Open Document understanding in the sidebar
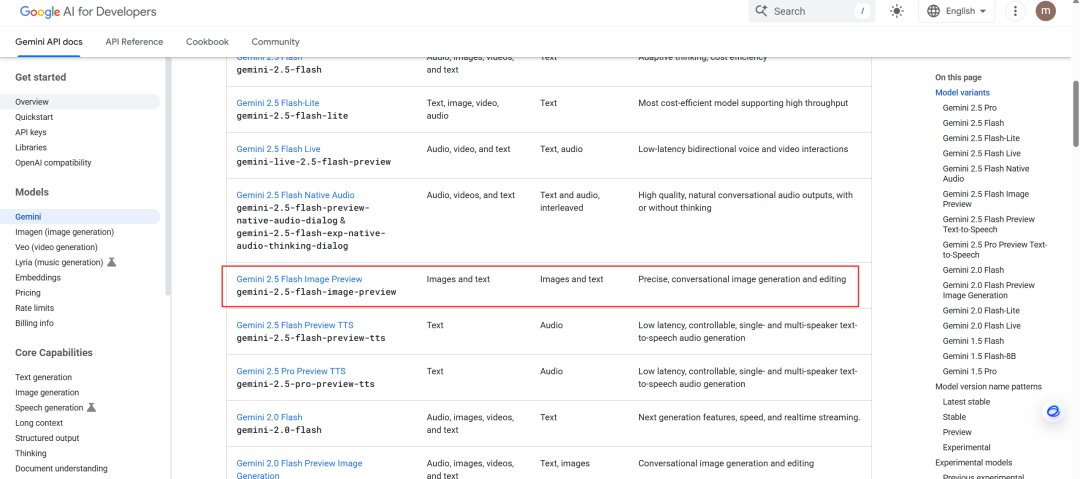Image resolution: width=1080 pixels, height=479 pixels. tap(61, 469)
